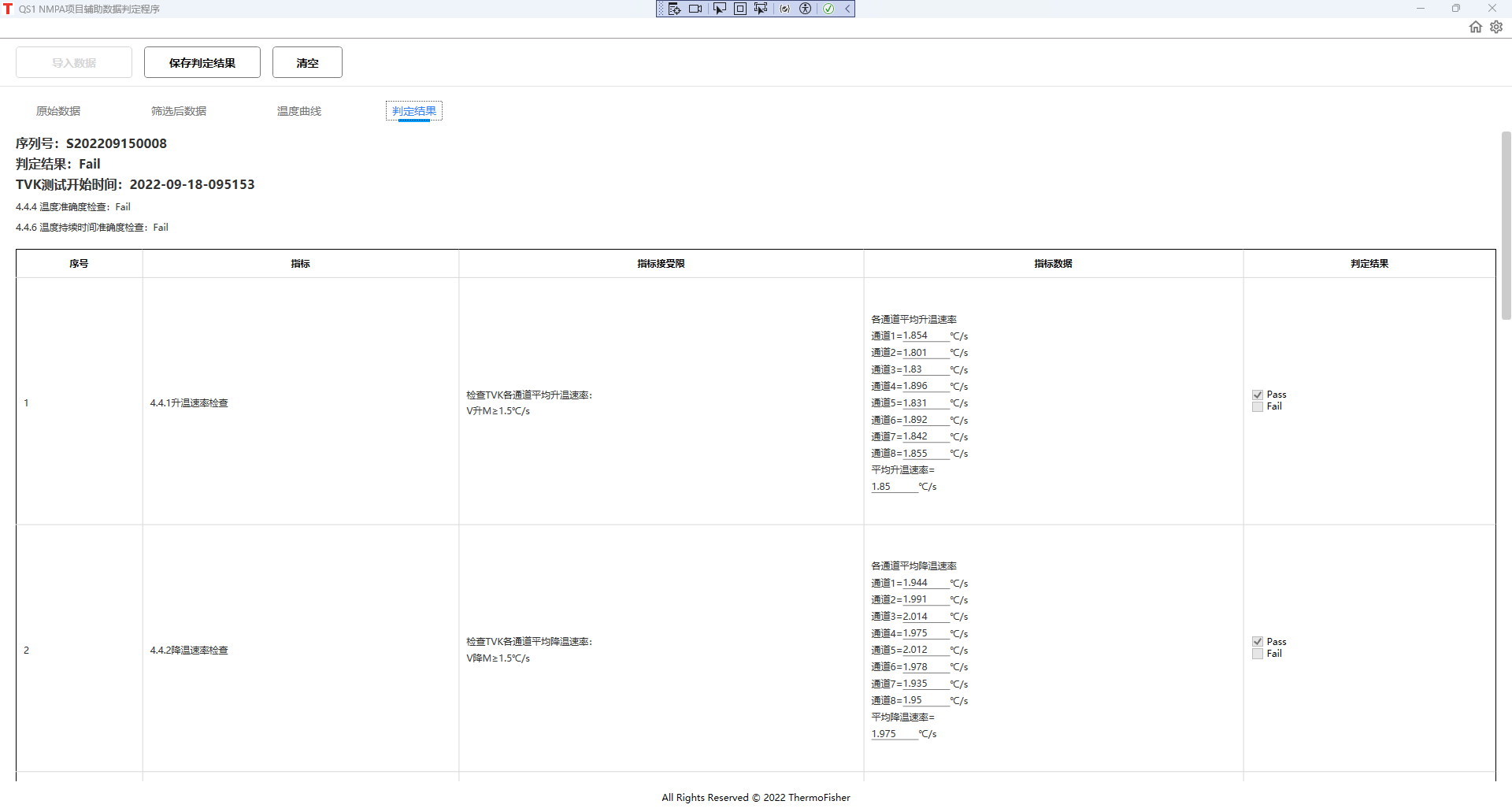
Task: Click the 指标数据 column header
Action: 1053,264
